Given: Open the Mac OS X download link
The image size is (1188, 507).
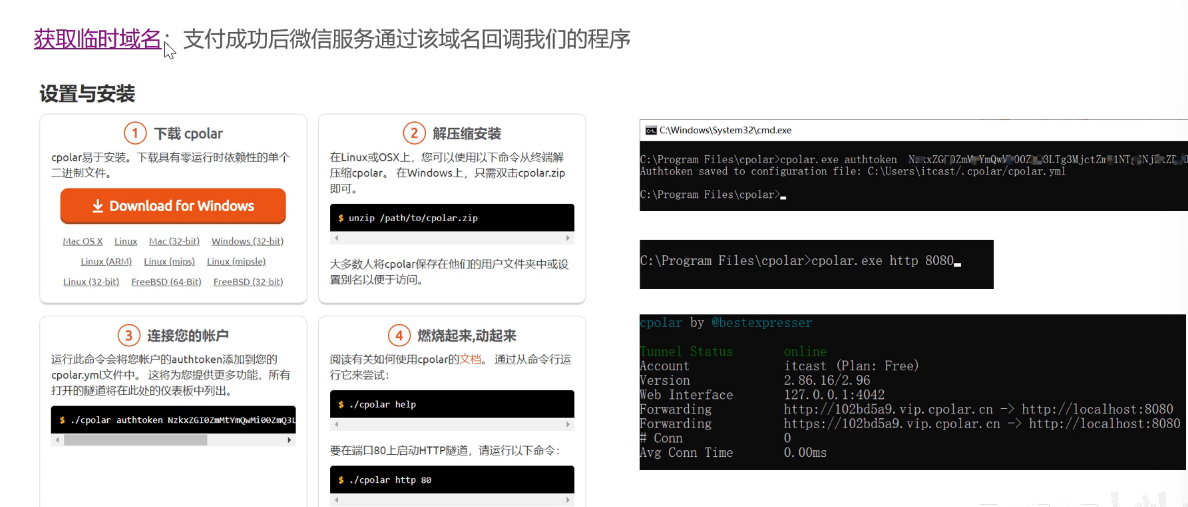Looking at the screenshot, I should [x=83, y=241].
